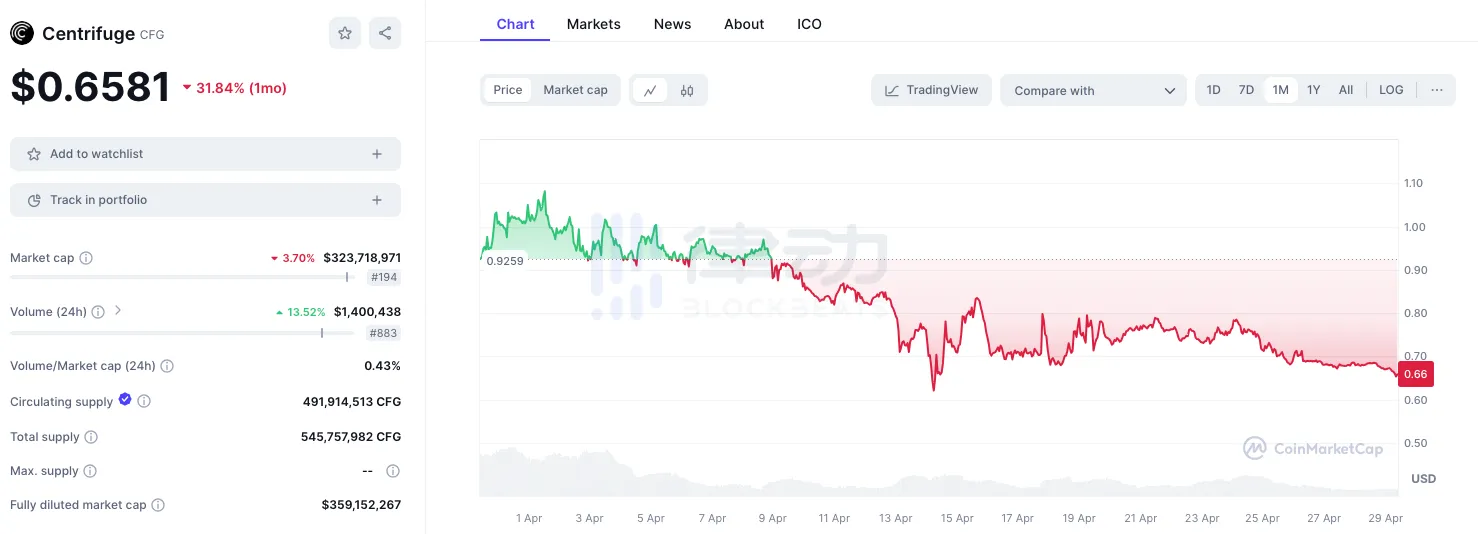The width and height of the screenshot is (1478, 534).
Task: Enable LOG scale on chart
Action: pos(1391,90)
